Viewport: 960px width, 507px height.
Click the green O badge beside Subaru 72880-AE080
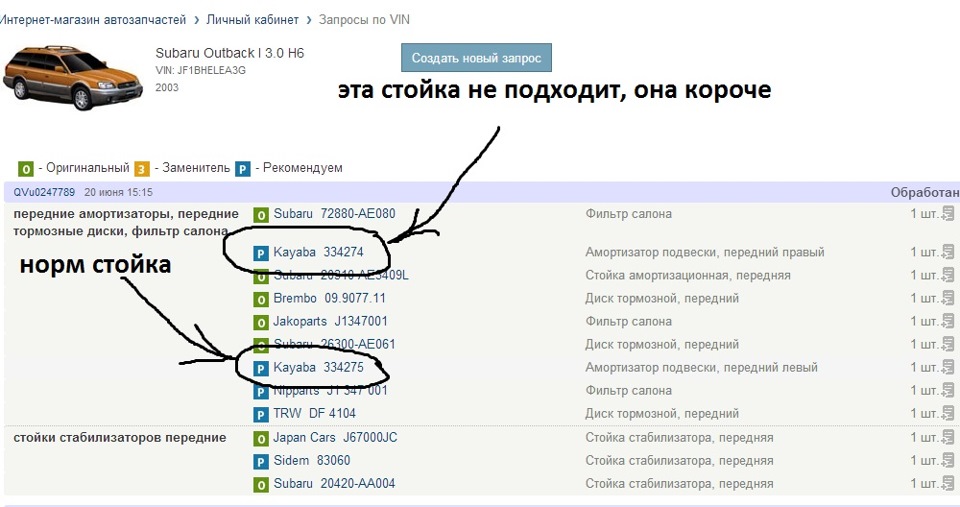point(261,215)
